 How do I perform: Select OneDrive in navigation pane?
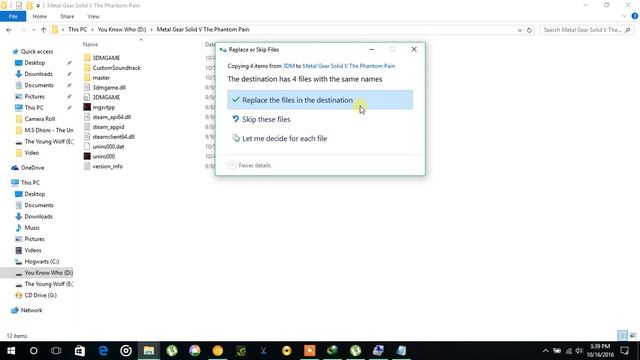[x=32, y=168]
